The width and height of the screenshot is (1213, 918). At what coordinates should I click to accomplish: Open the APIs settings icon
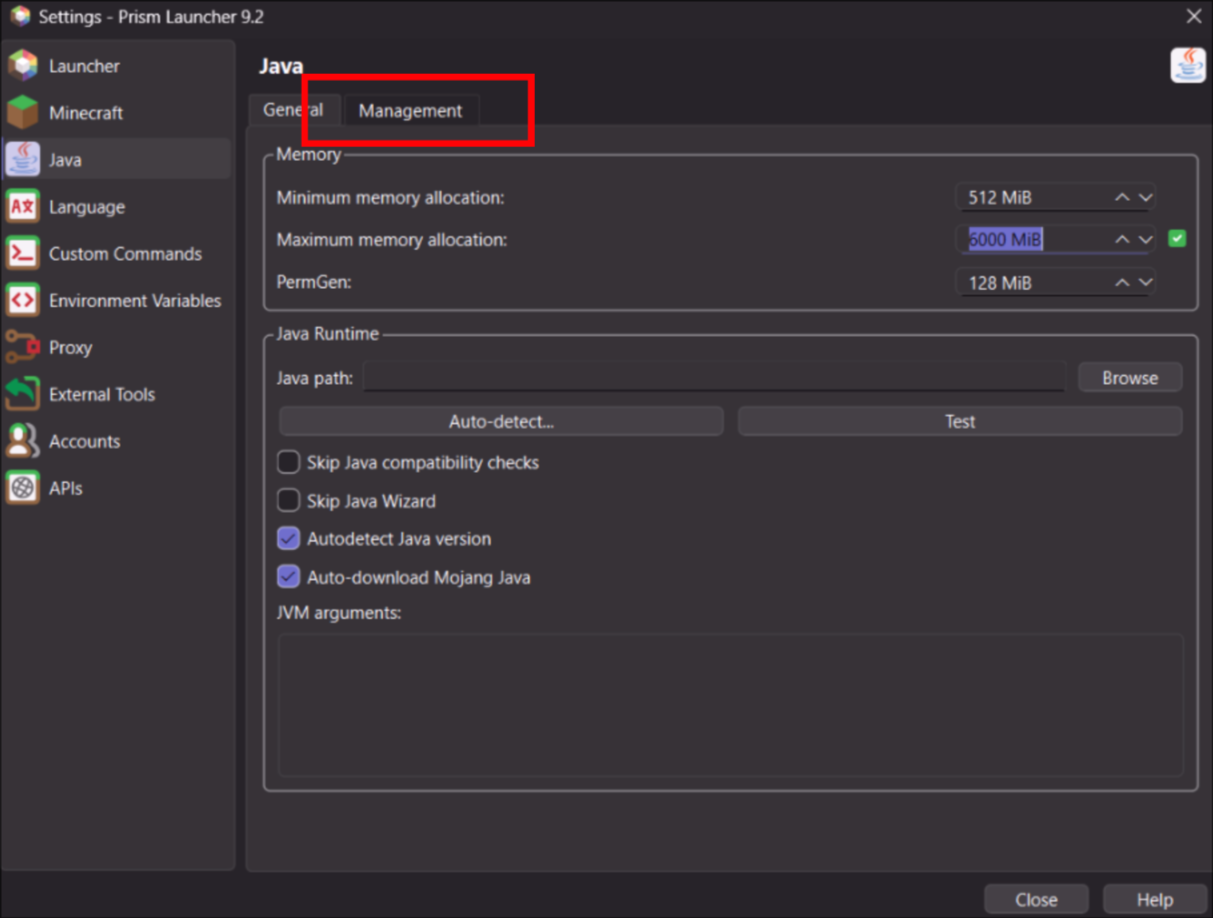pos(23,488)
